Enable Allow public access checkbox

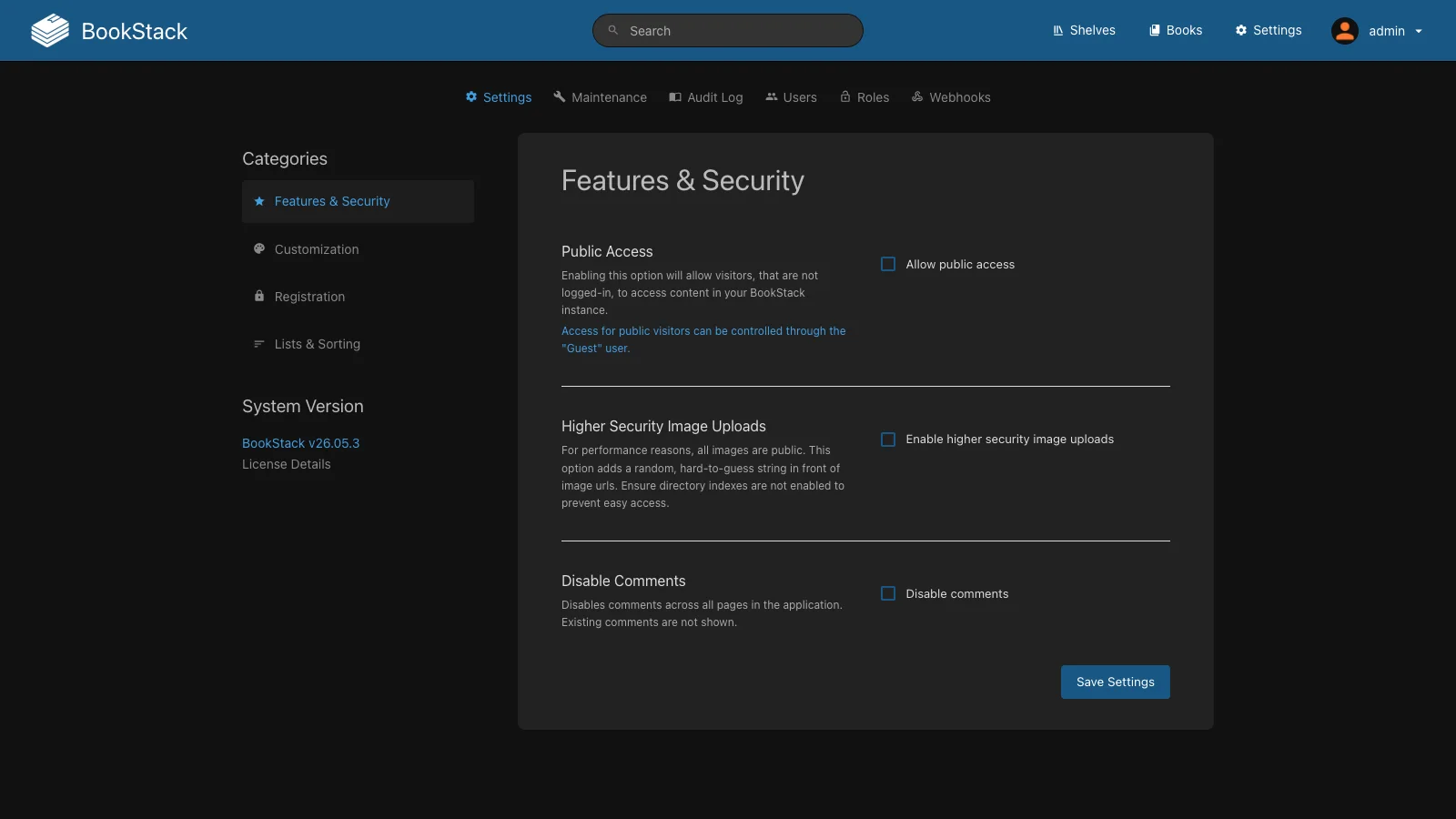coord(888,264)
